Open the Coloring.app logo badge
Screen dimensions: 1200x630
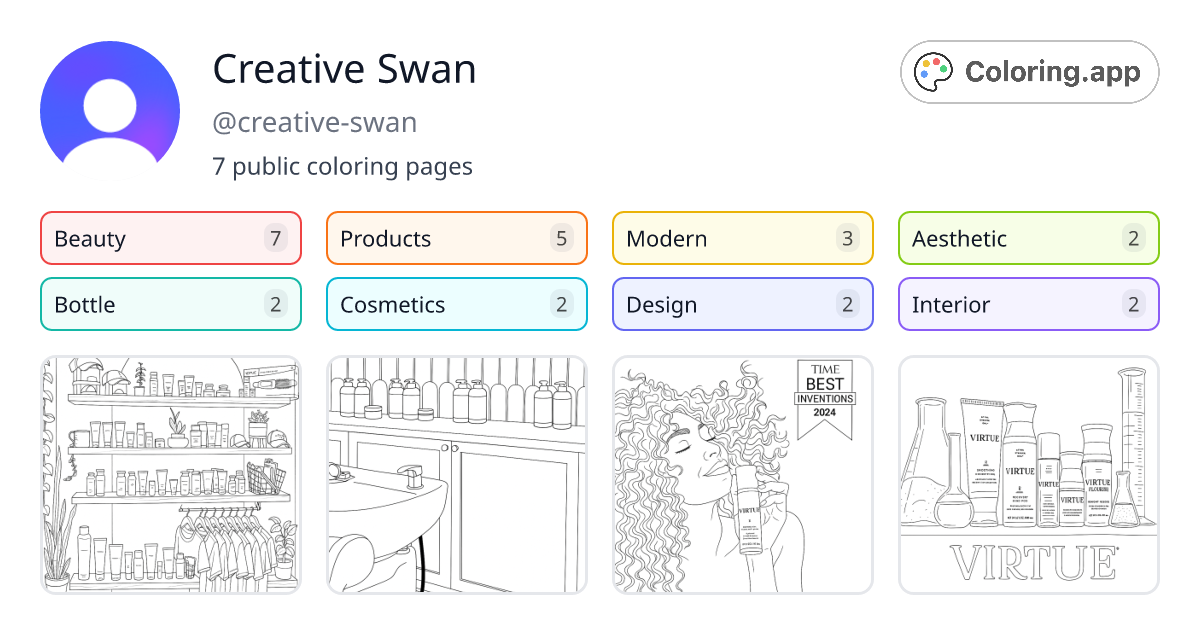pos(1029,71)
